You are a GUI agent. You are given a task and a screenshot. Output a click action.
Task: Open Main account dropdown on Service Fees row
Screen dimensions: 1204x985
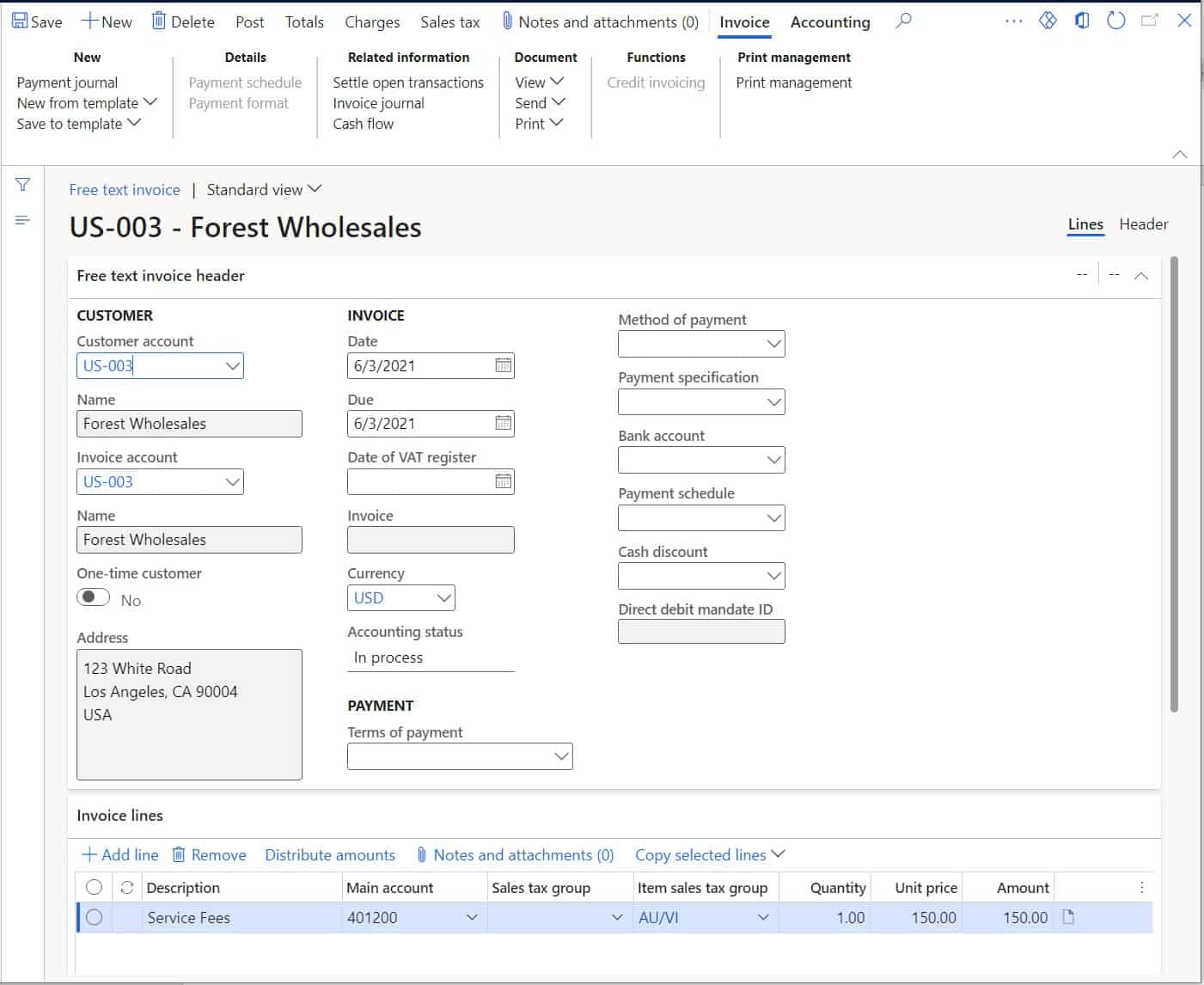click(472, 917)
